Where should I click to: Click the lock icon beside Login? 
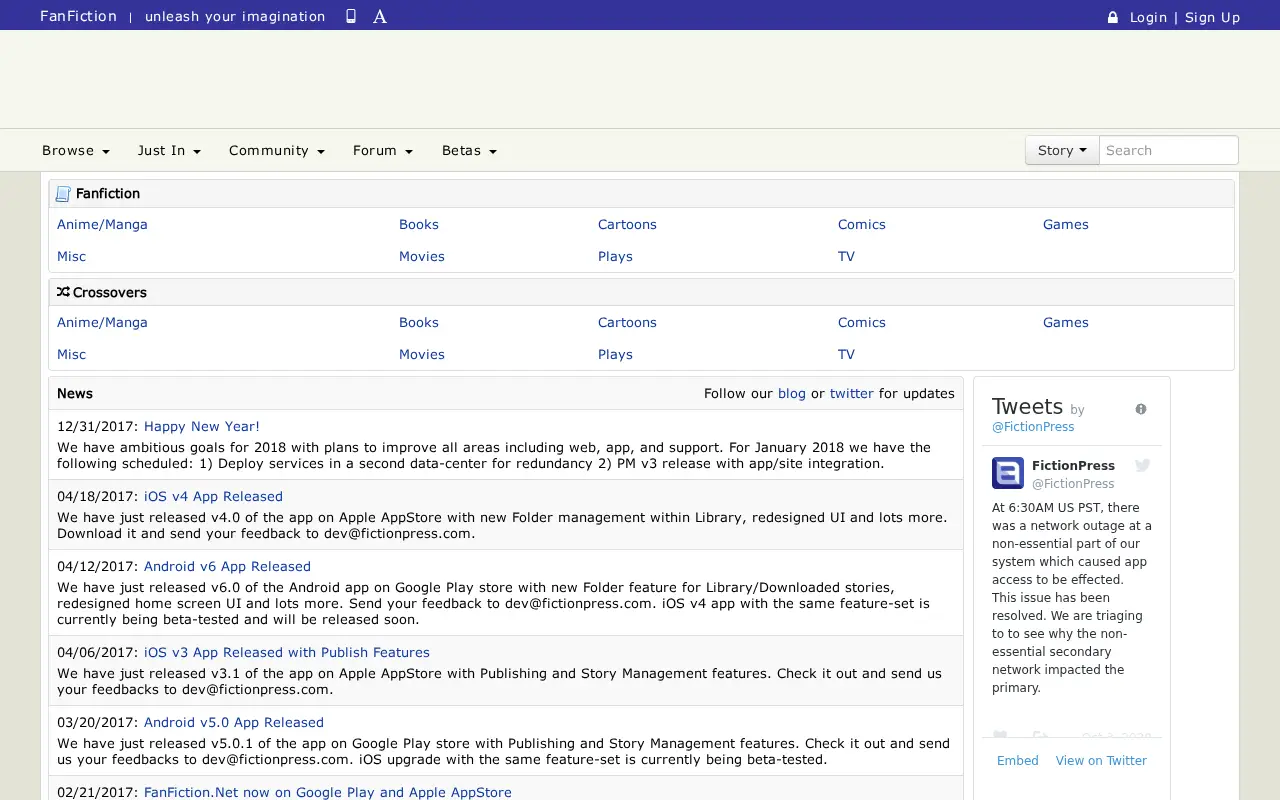click(x=1112, y=17)
